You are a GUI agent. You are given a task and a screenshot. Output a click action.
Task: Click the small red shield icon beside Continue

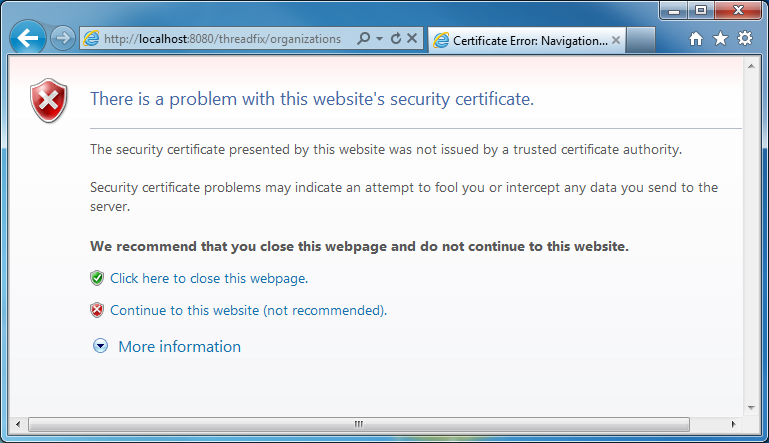pos(97,310)
